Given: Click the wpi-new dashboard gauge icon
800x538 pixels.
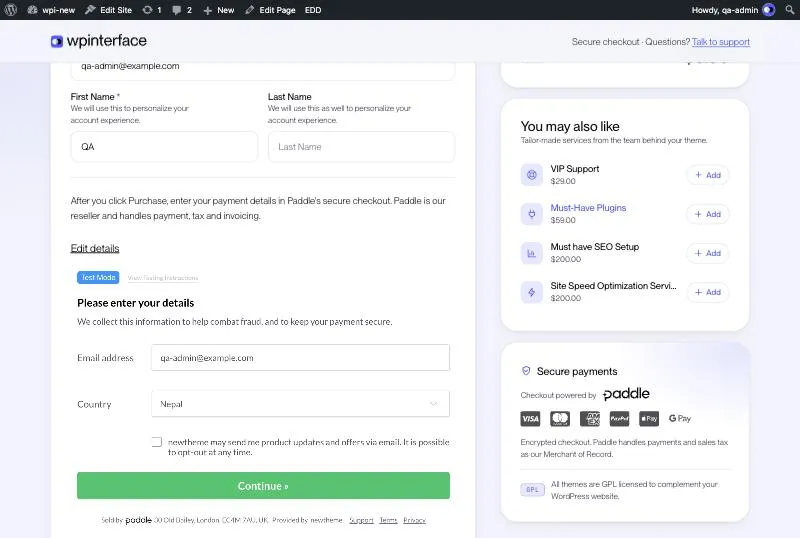Looking at the screenshot, I should click(x=32, y=10).
